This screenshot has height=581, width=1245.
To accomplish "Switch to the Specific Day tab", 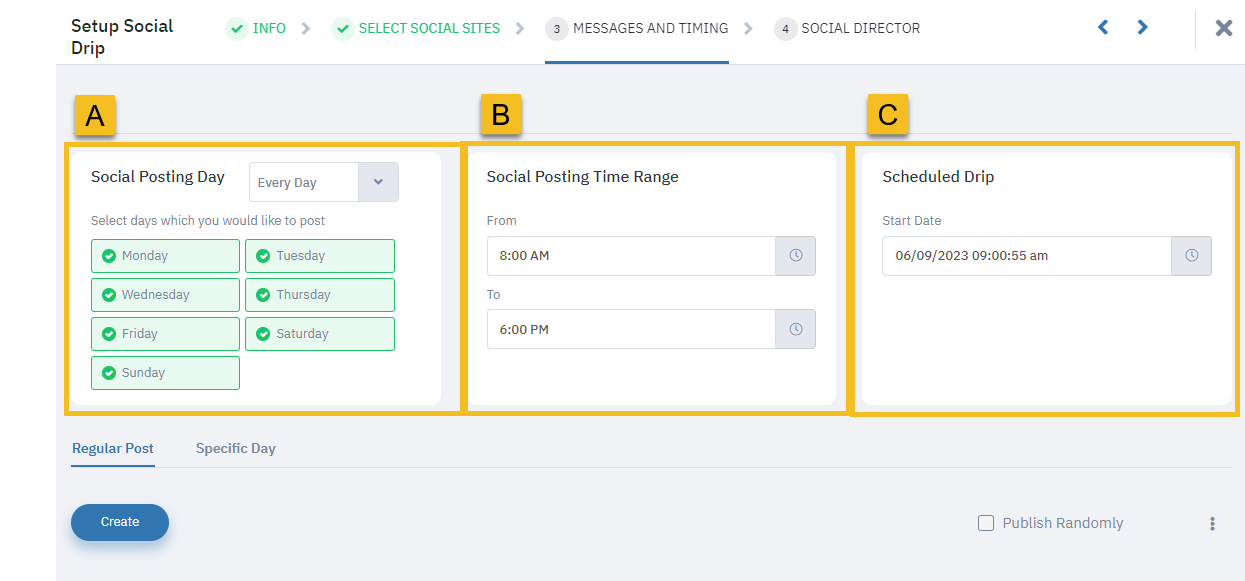I will 236,448.
